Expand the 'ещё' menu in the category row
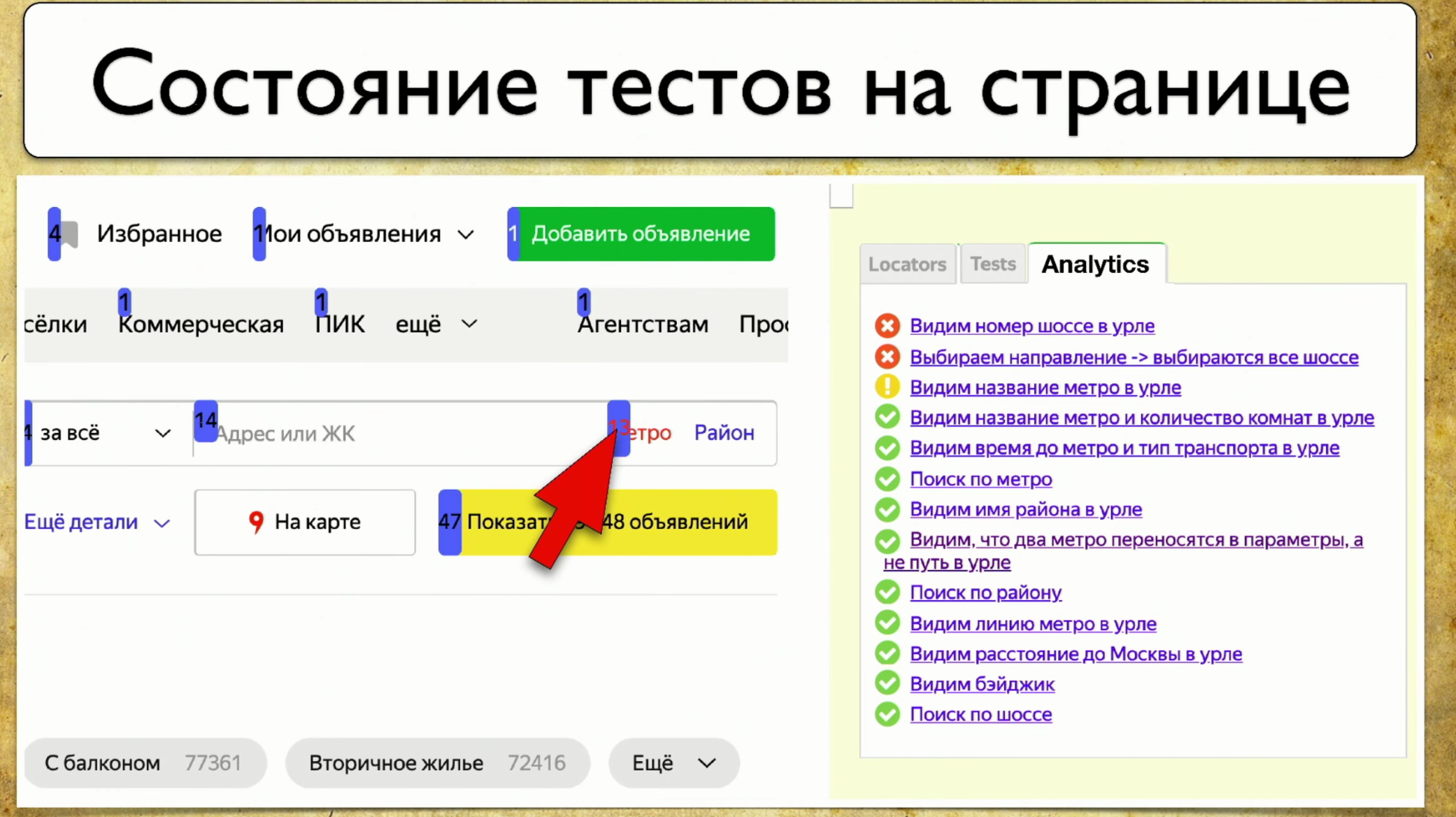This screenshot has width=1456, height=817. tap(436, 323)
